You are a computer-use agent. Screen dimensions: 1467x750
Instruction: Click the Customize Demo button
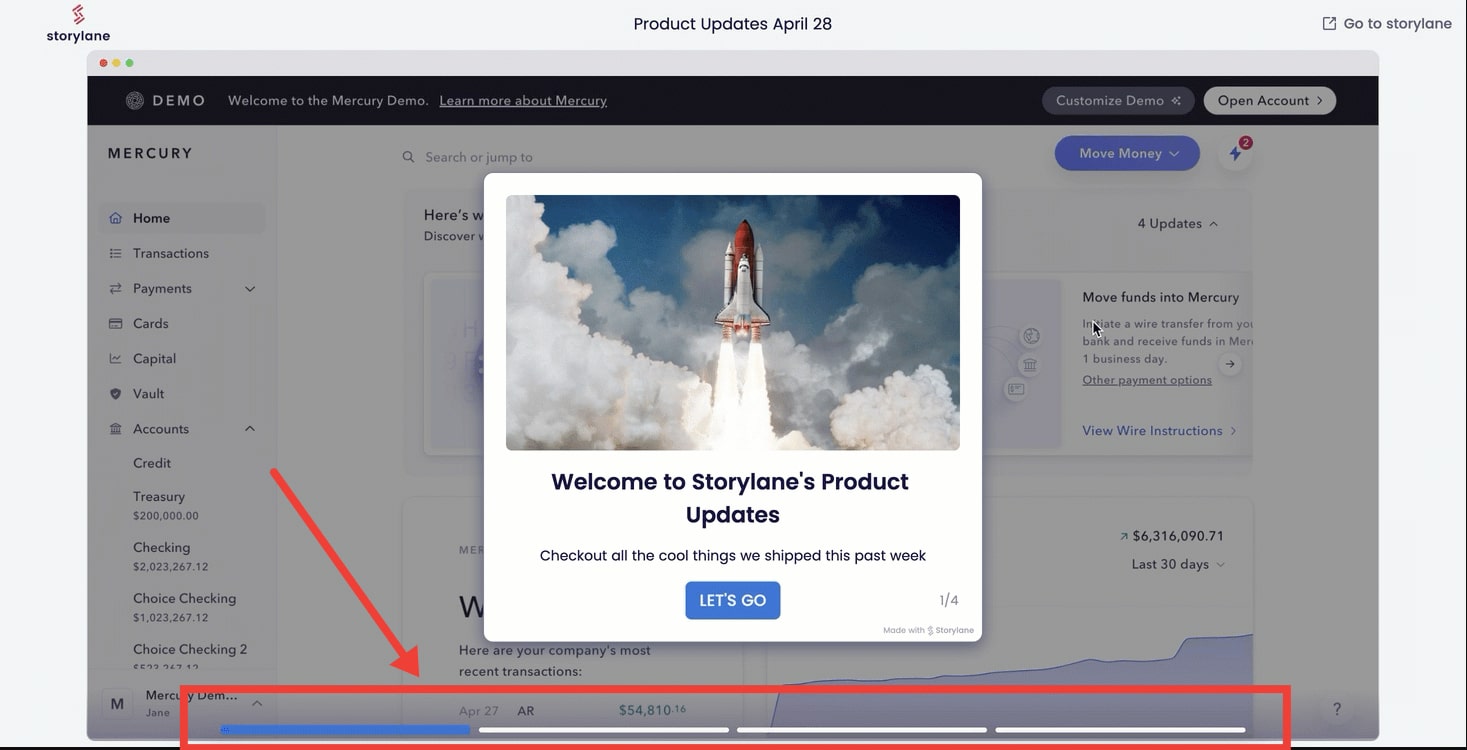pyautogui.click(x=1118, y=101)
